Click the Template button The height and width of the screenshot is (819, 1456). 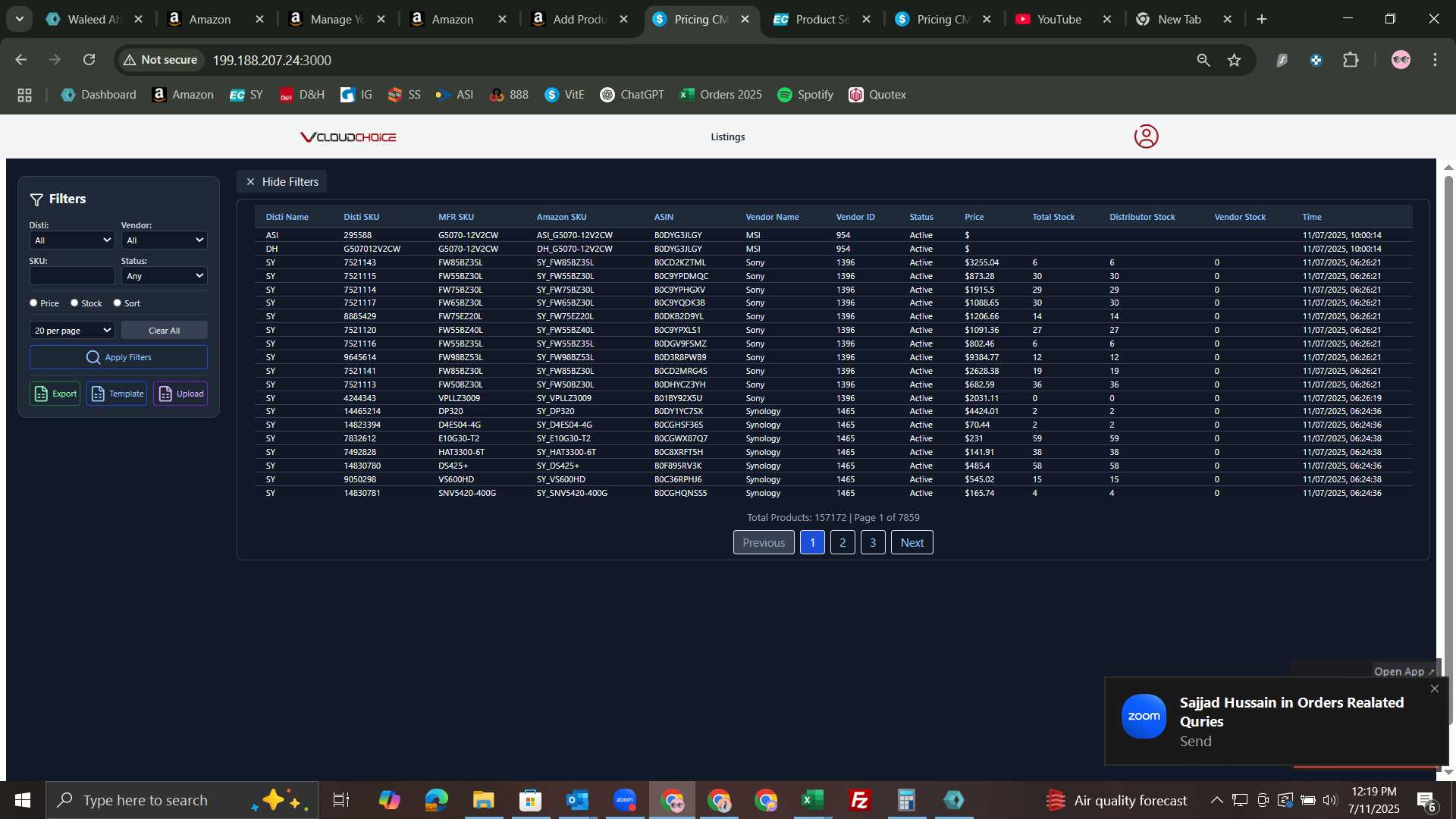(x=117, y=394)
